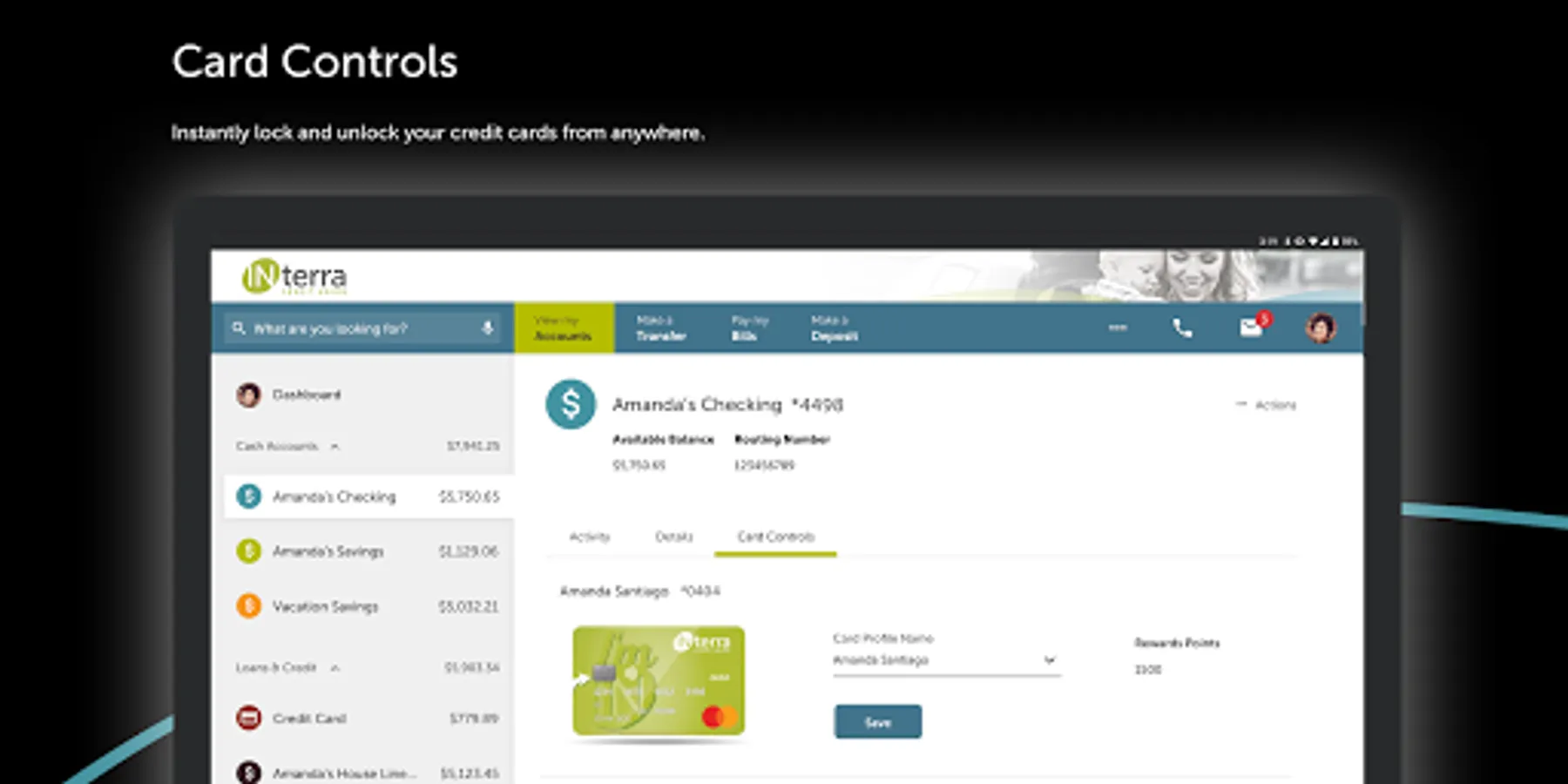Click the 'Amanda Santiago *0404' card name
Screen dimensions: 1568x784
(x=640, y=591)
